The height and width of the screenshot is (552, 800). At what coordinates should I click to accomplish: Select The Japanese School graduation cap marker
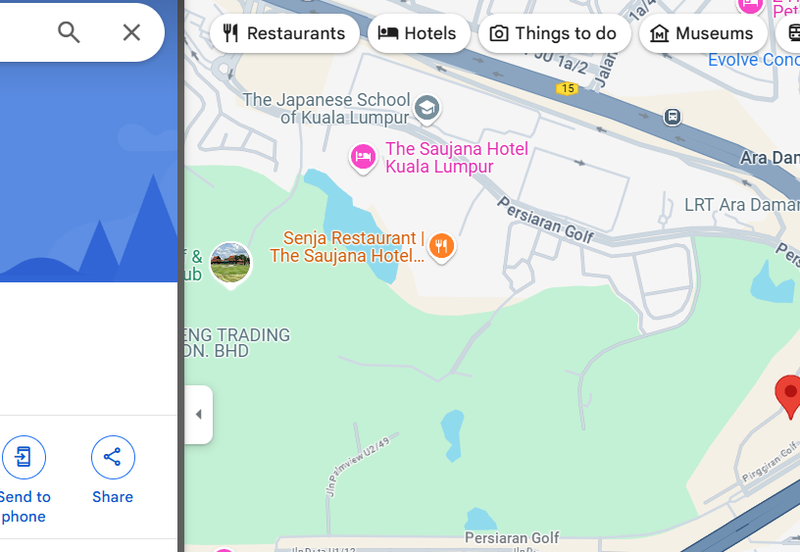[x=427, y=109]
